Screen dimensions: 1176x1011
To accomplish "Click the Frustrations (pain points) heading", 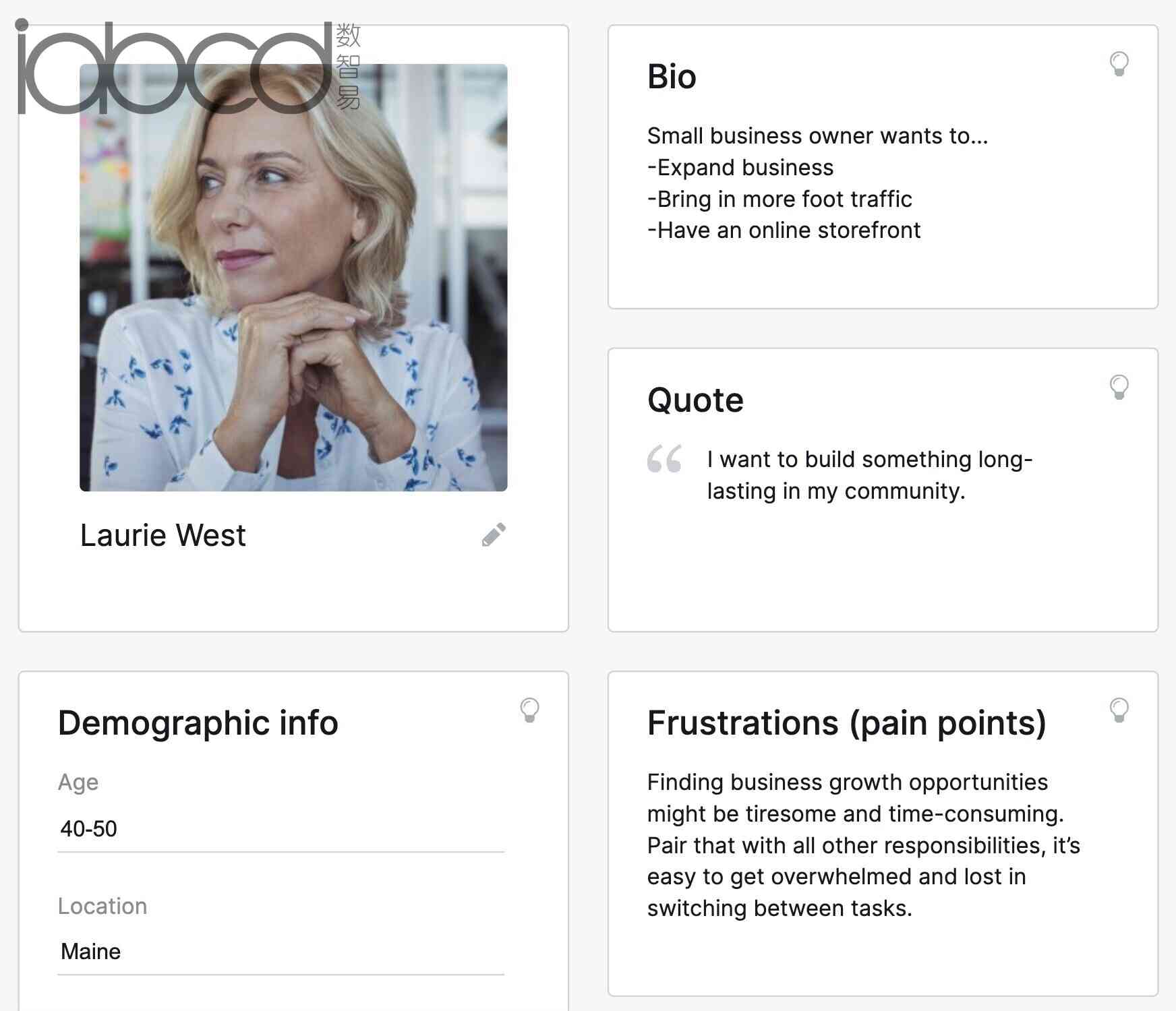I will [x=847, y=723].
